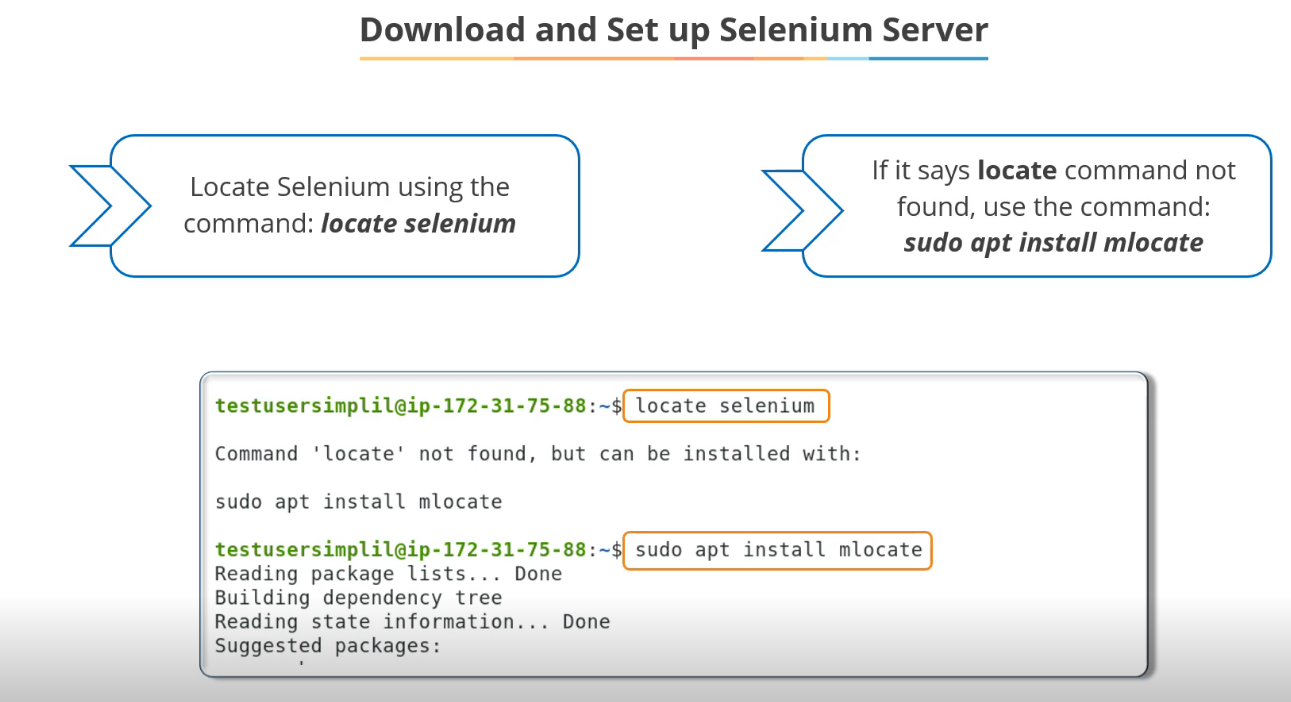The height and width of the screenshot is (702, 1291).
Task: Click bold word 'locate' in right callout
Action: [x=1017, y=170]
